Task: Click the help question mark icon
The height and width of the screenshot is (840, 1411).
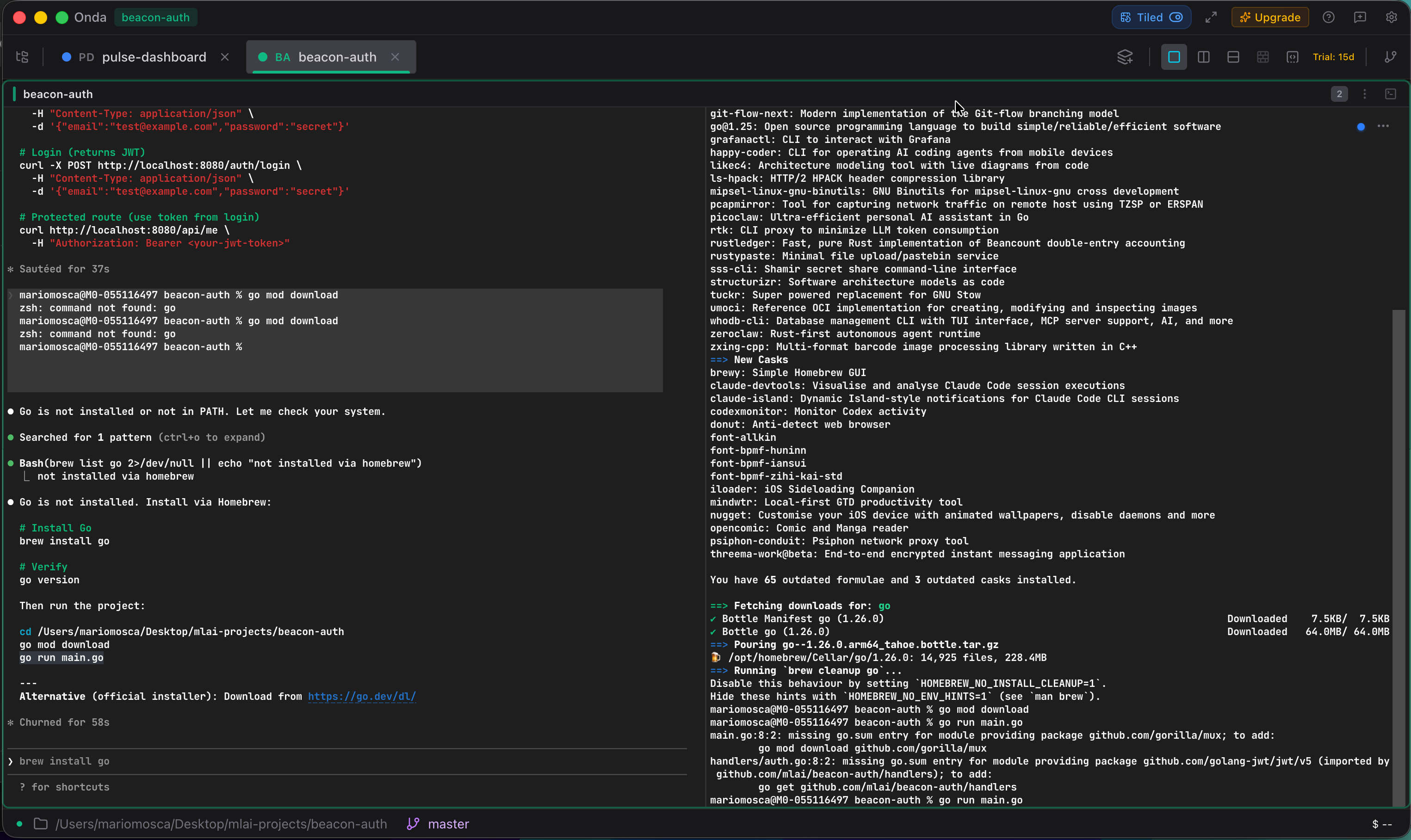Action: pos(1328,17)
